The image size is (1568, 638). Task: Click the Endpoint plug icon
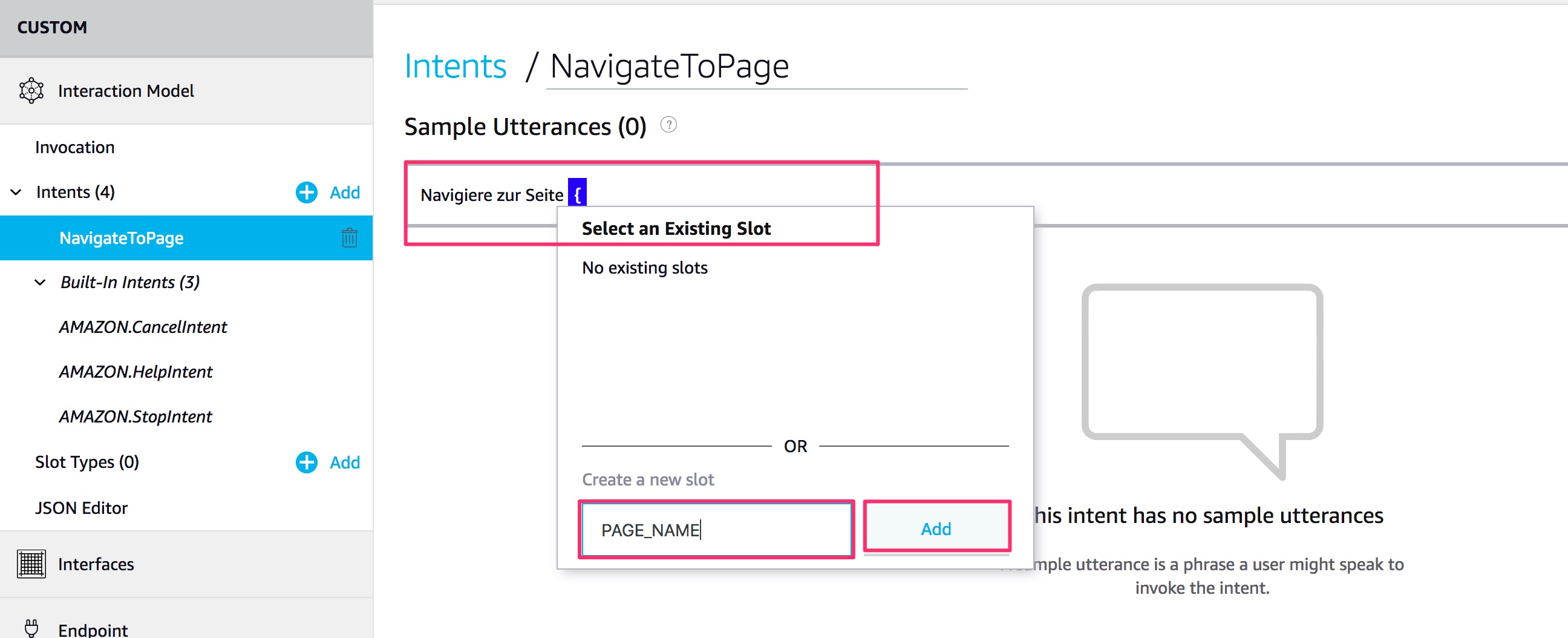pyautogui.click(x=31, y=628)
